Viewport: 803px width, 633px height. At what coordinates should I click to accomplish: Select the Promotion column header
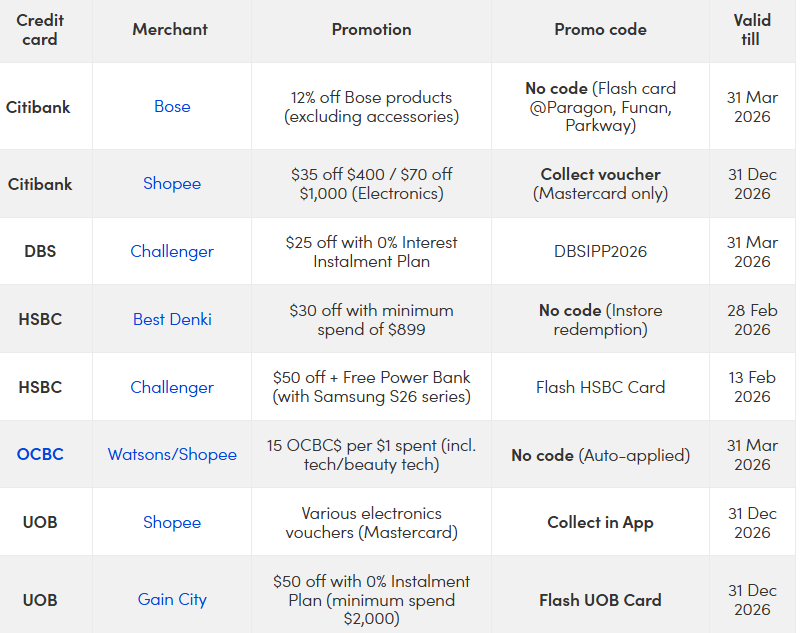click(371, 29)
